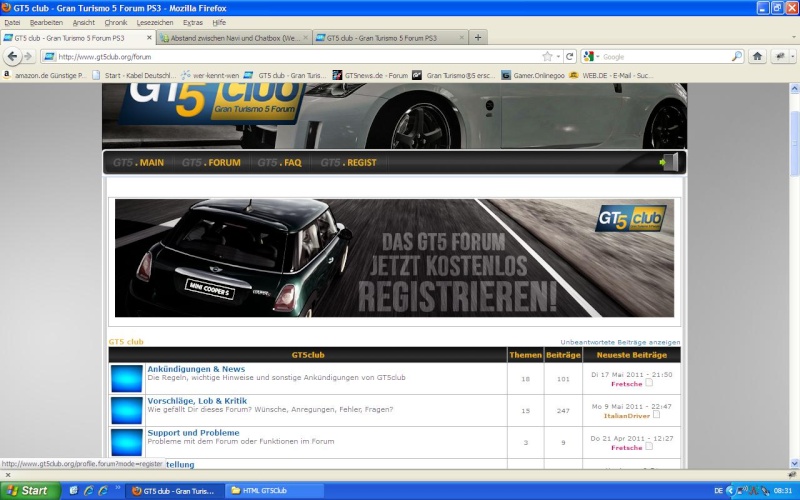Viewport: 800px width, 500px height.
Task: Open the GTSnews.de Forum bookmark
Action: coord(370,76)
